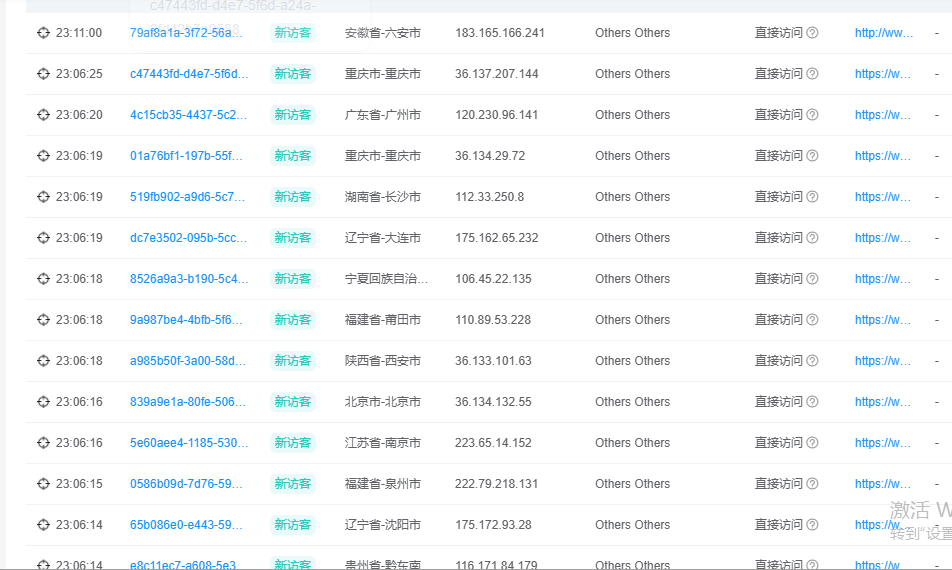The width and height of the screenshot is (952, 570).
Task: Open visitor ID c47443fd-d4e7-5f6d link
Action: [x=189, y=74]
